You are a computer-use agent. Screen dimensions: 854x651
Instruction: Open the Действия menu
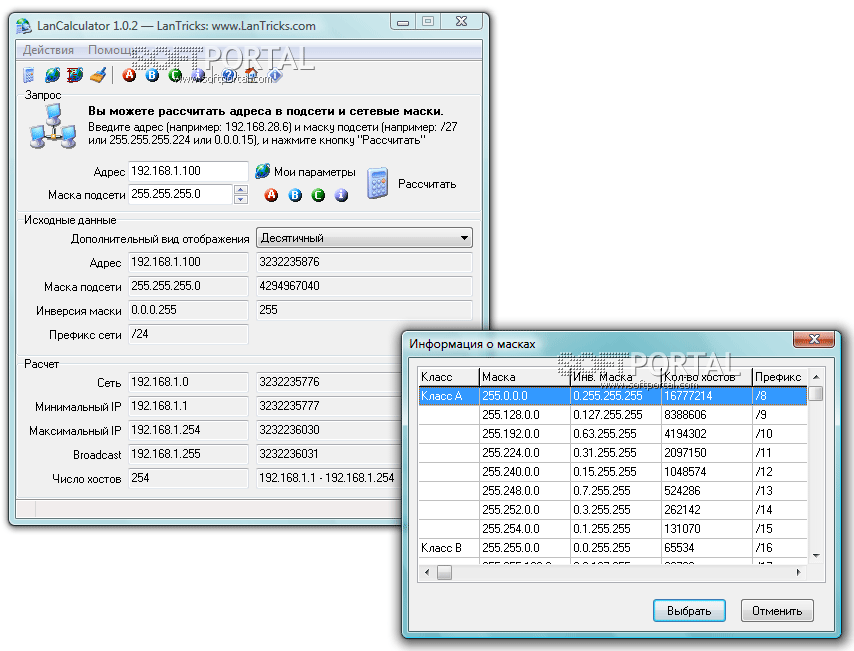[48, 50]
